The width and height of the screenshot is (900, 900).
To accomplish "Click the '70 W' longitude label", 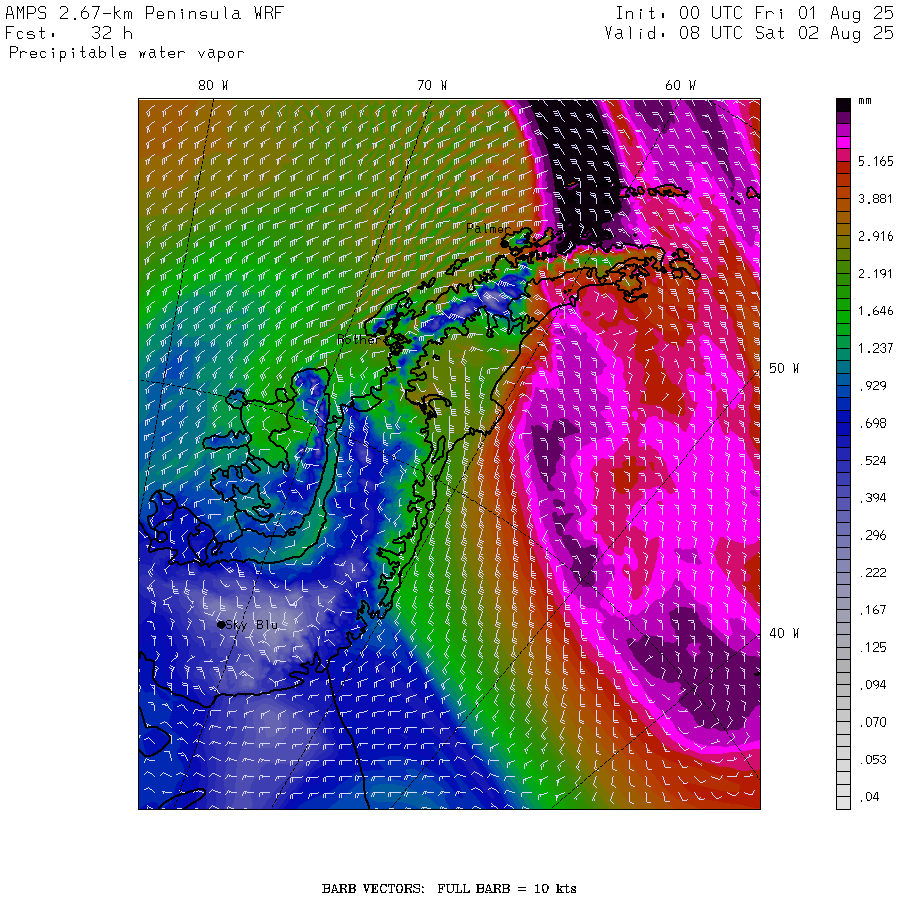I will coord(432,86).
